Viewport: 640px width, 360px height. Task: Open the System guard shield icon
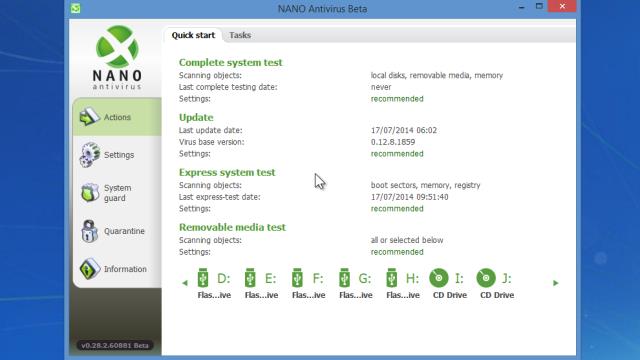tap(90, 193)
